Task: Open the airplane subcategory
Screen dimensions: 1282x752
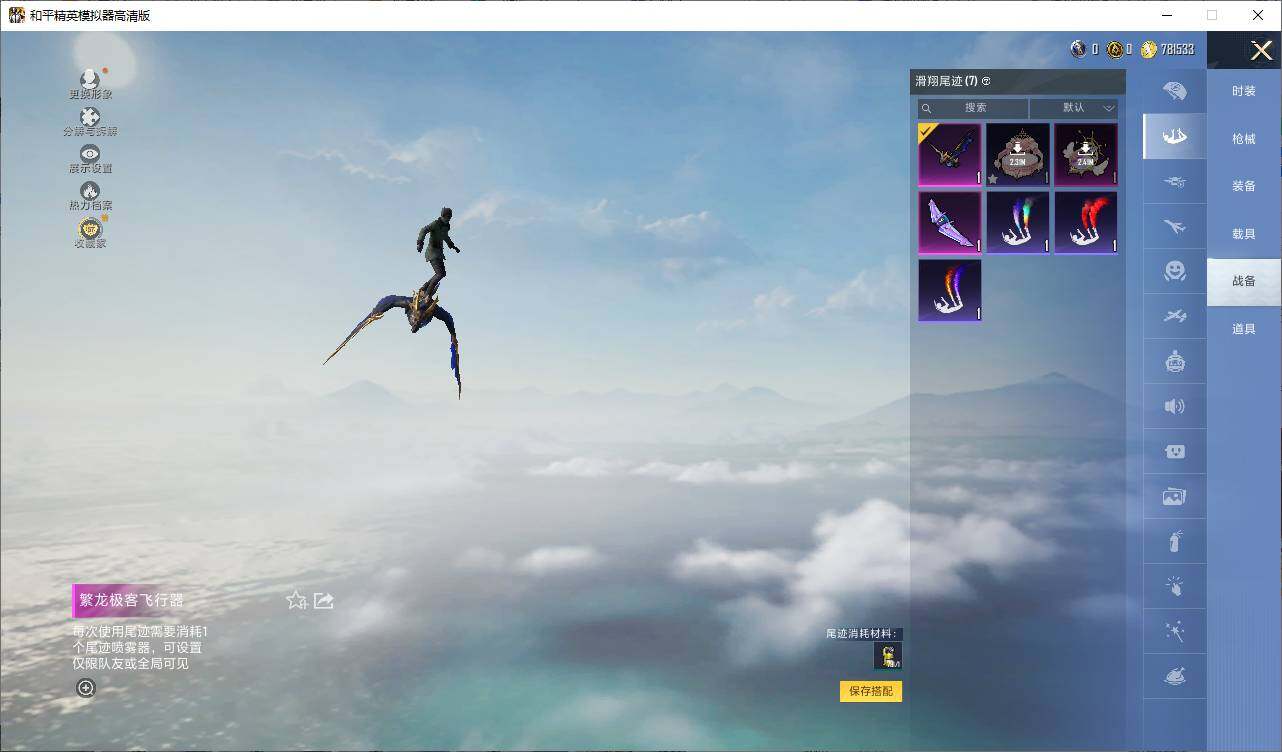Action: coord(1175,227)
